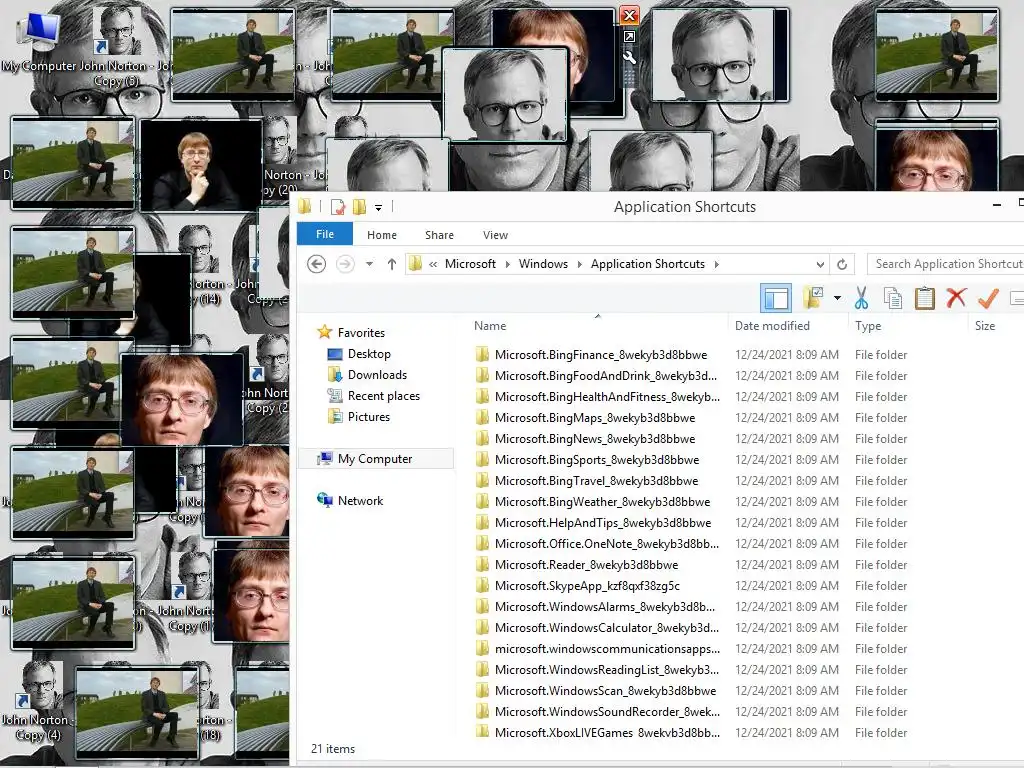The image size is (1024, 768).
Task: Click folder icon of Microsoft.WindowsSoundRecorder row
Action: 482,712
